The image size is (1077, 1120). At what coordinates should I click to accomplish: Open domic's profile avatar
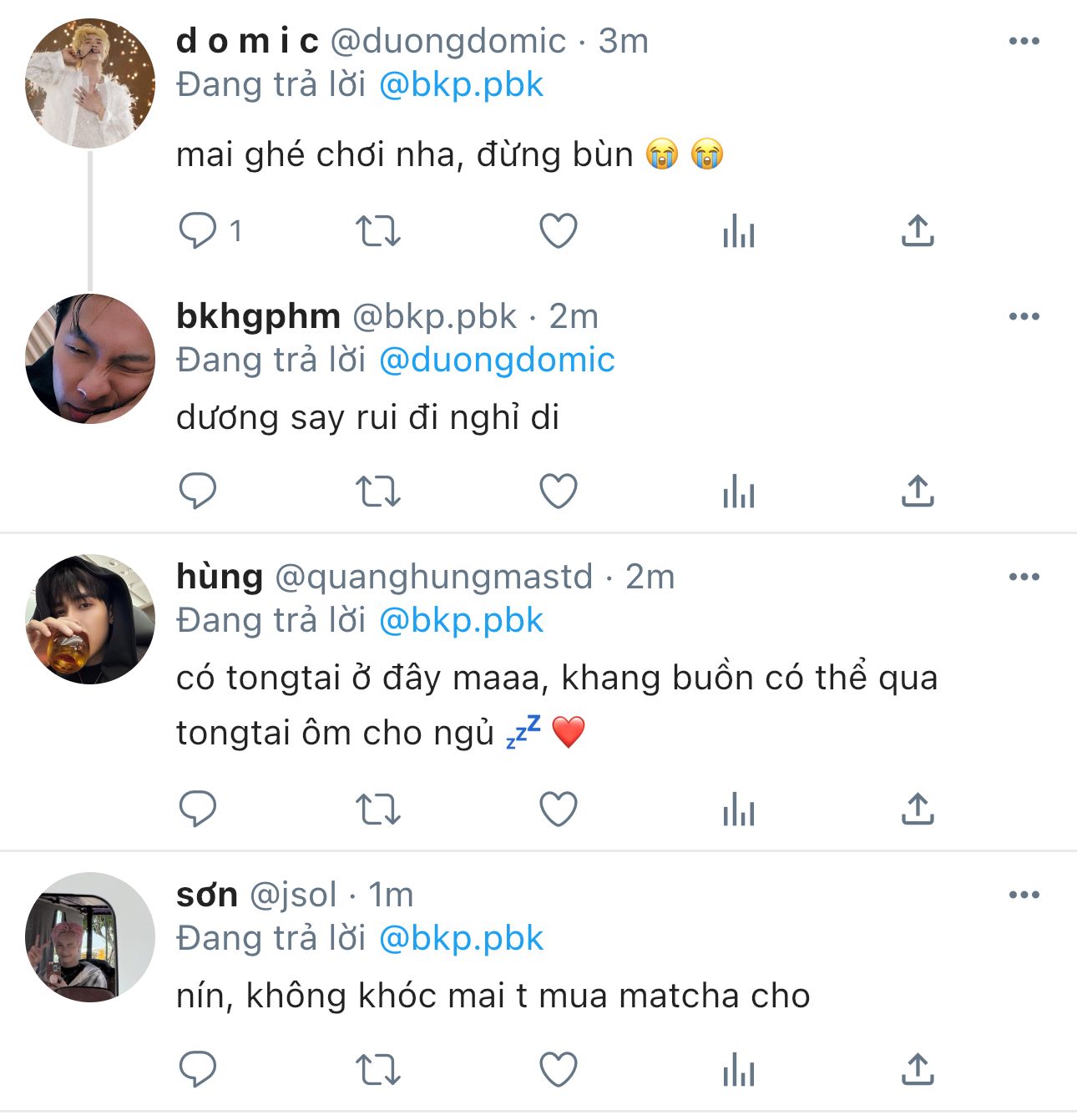90,83
